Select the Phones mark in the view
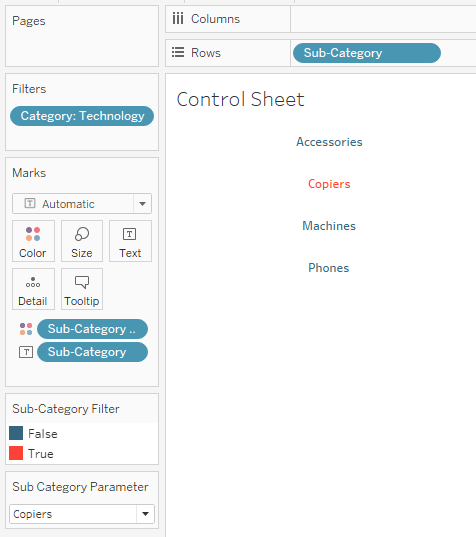Image resolution: width=476 pixels, height=537 pixels. click(329, 268)
